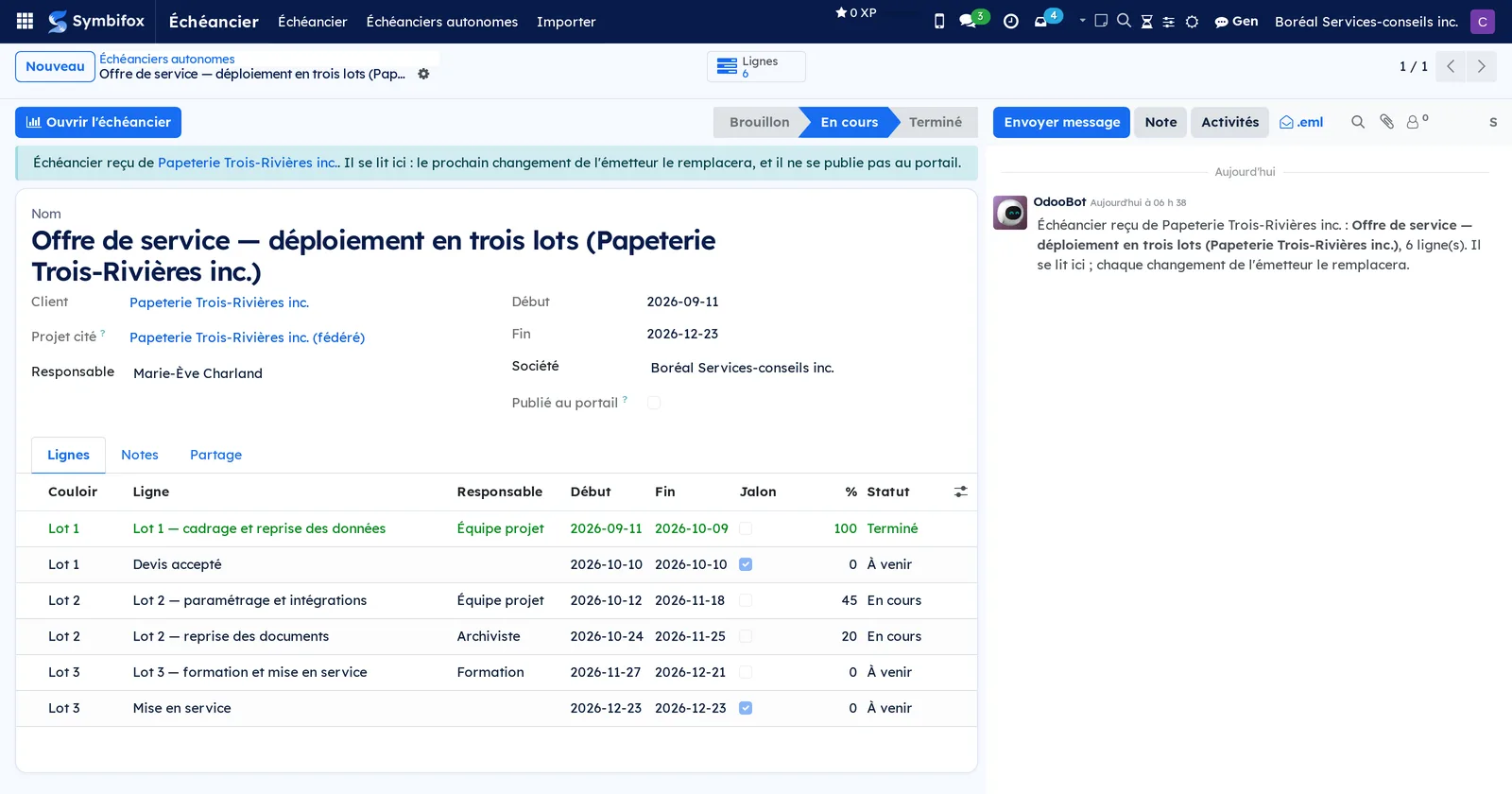The height and width of the screenshot is (794, 1512).
Task: Switch to the Partage tab
Action: click(x=215, y=455)
